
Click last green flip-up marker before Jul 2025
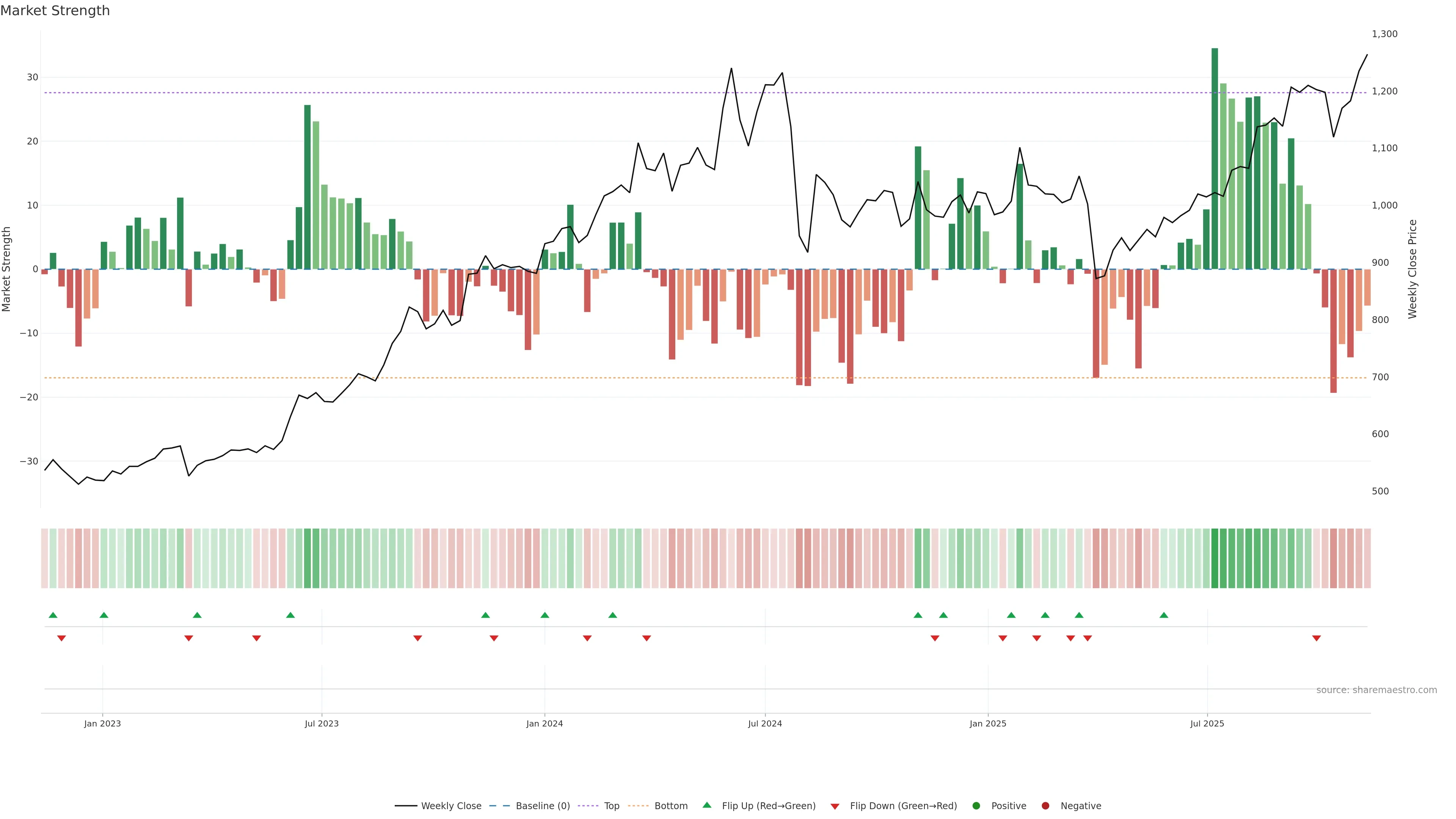coord(1164,615)
